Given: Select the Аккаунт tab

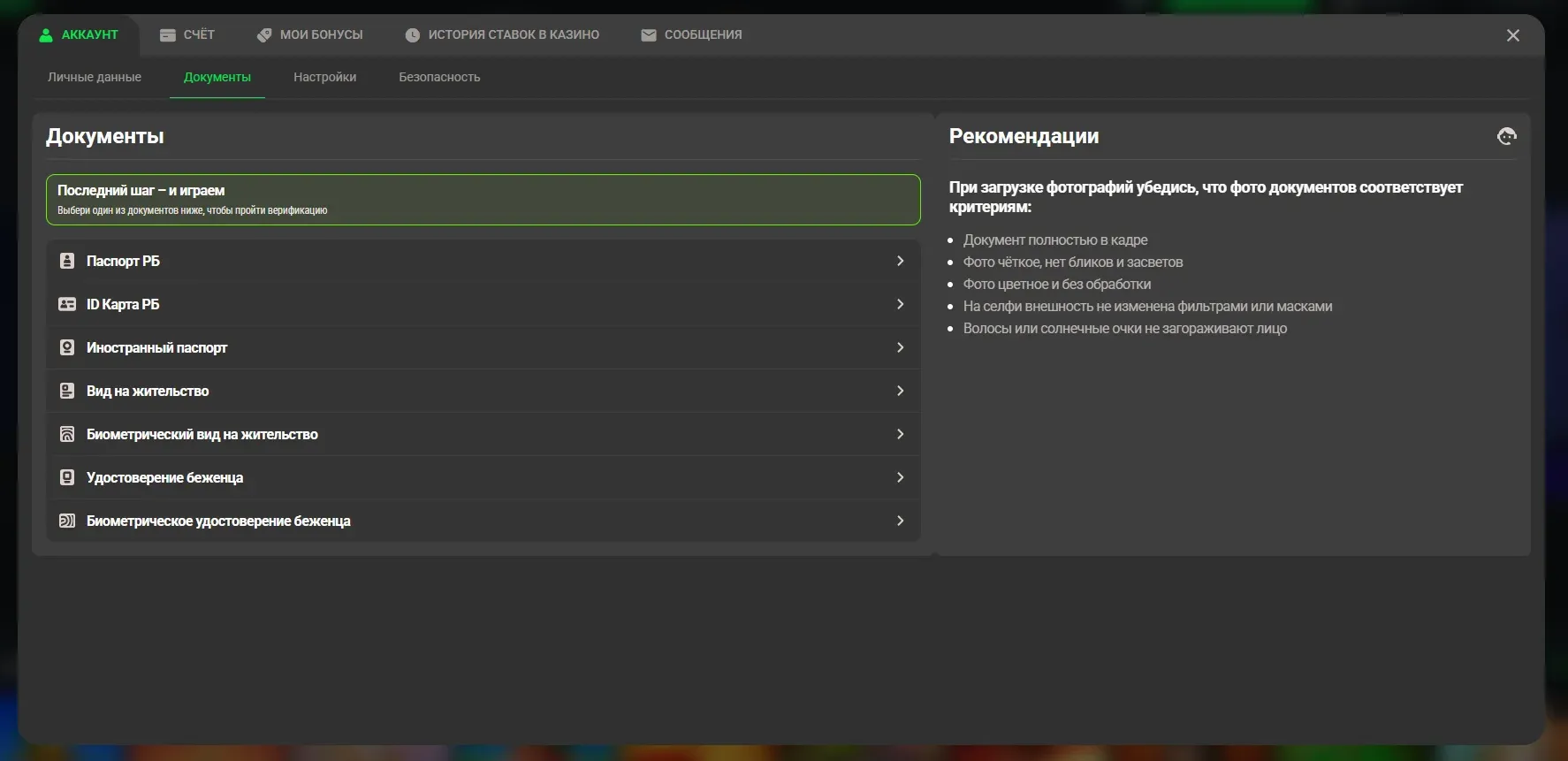Looking at the screenshot, I should click(79, 35).
